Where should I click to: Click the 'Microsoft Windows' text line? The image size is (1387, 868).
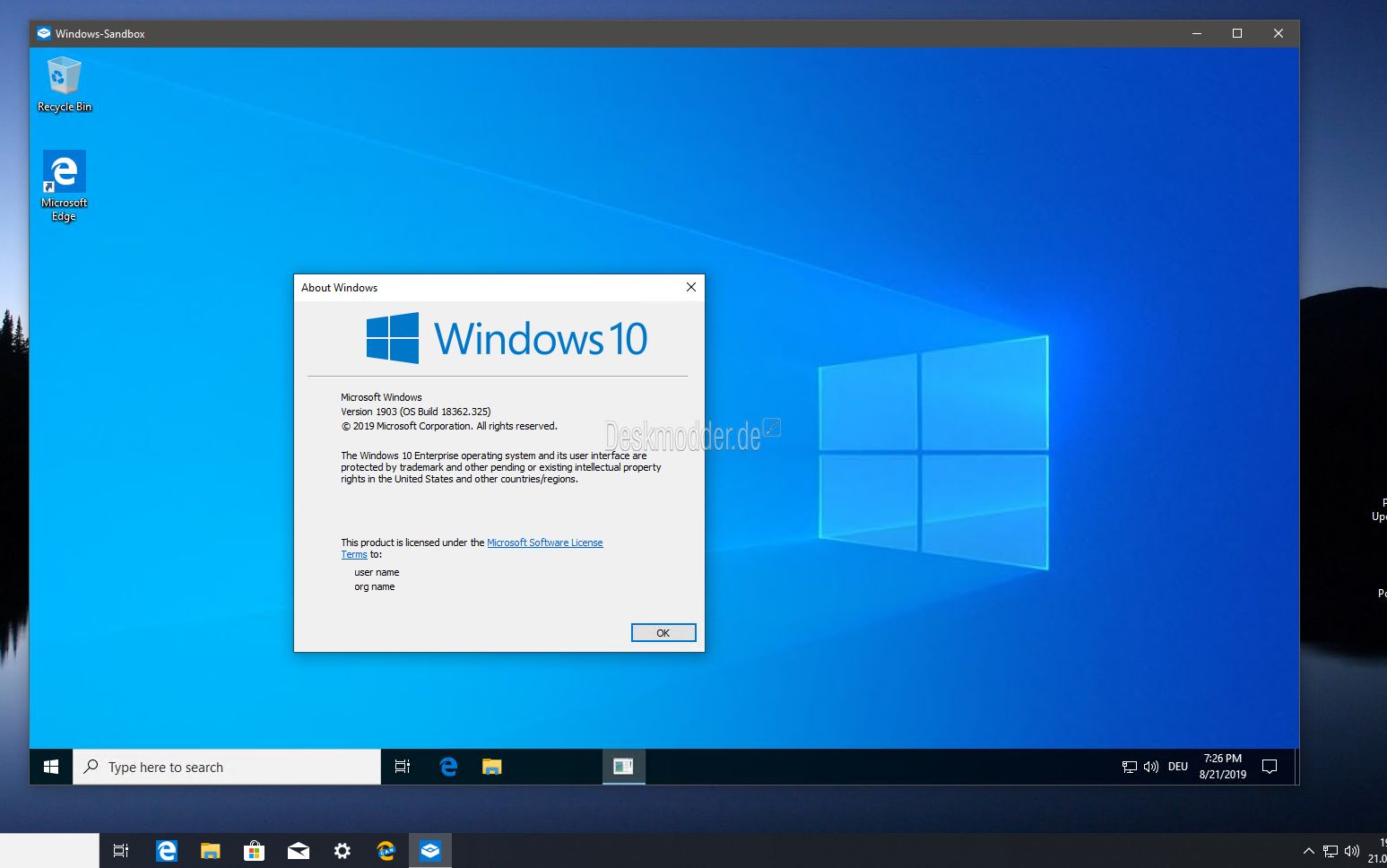(x=381, y=397)
